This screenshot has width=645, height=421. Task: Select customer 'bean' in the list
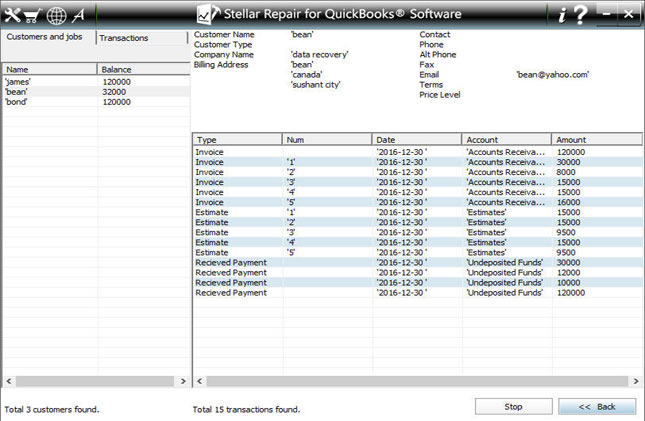96,92
